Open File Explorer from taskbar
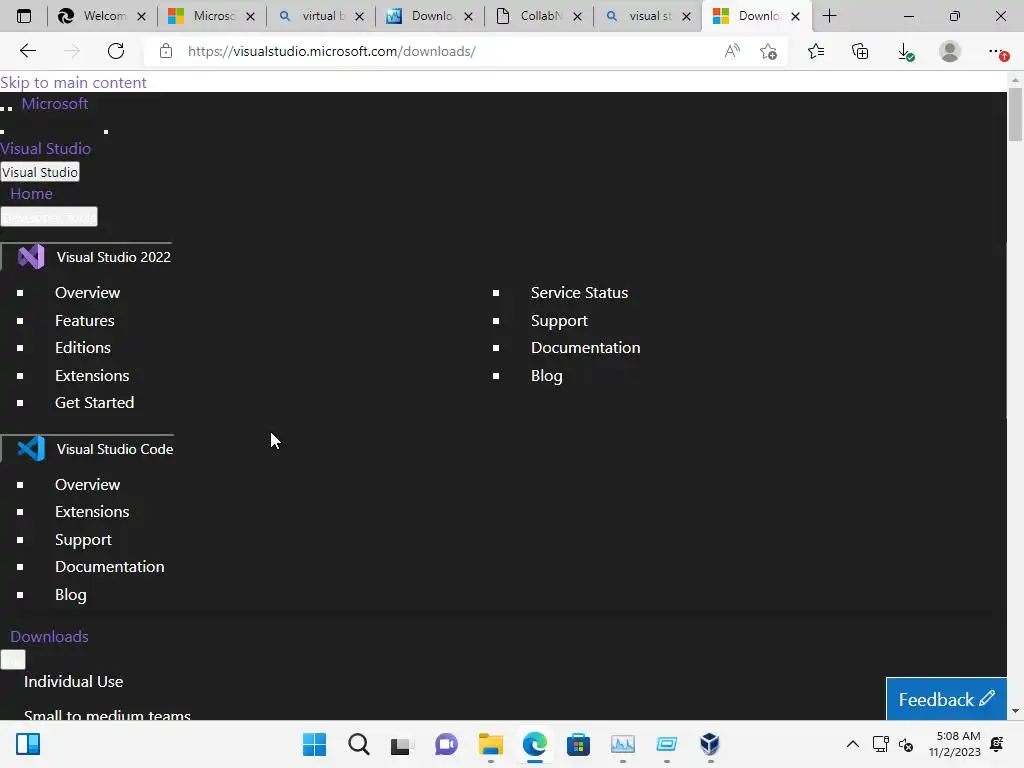This screenshot has width=1024, height=768. tap(490, 744)
